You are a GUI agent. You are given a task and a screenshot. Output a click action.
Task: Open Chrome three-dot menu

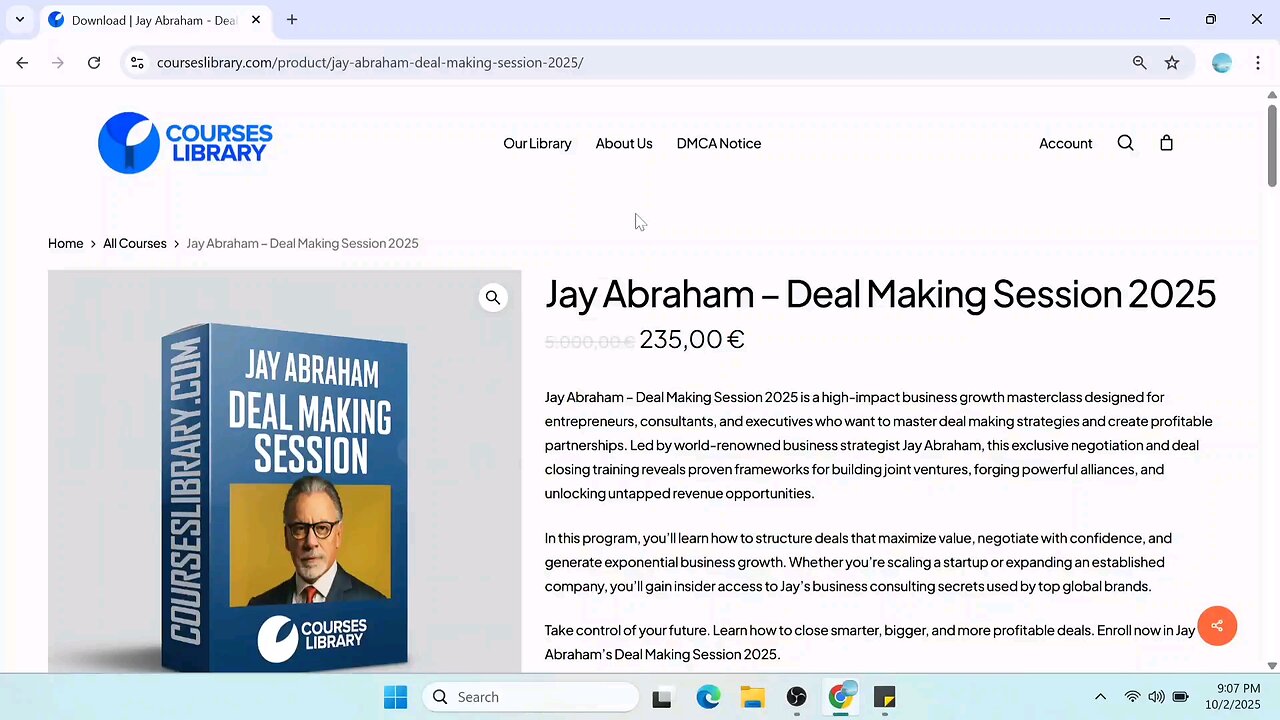(x=1257, y=62)
